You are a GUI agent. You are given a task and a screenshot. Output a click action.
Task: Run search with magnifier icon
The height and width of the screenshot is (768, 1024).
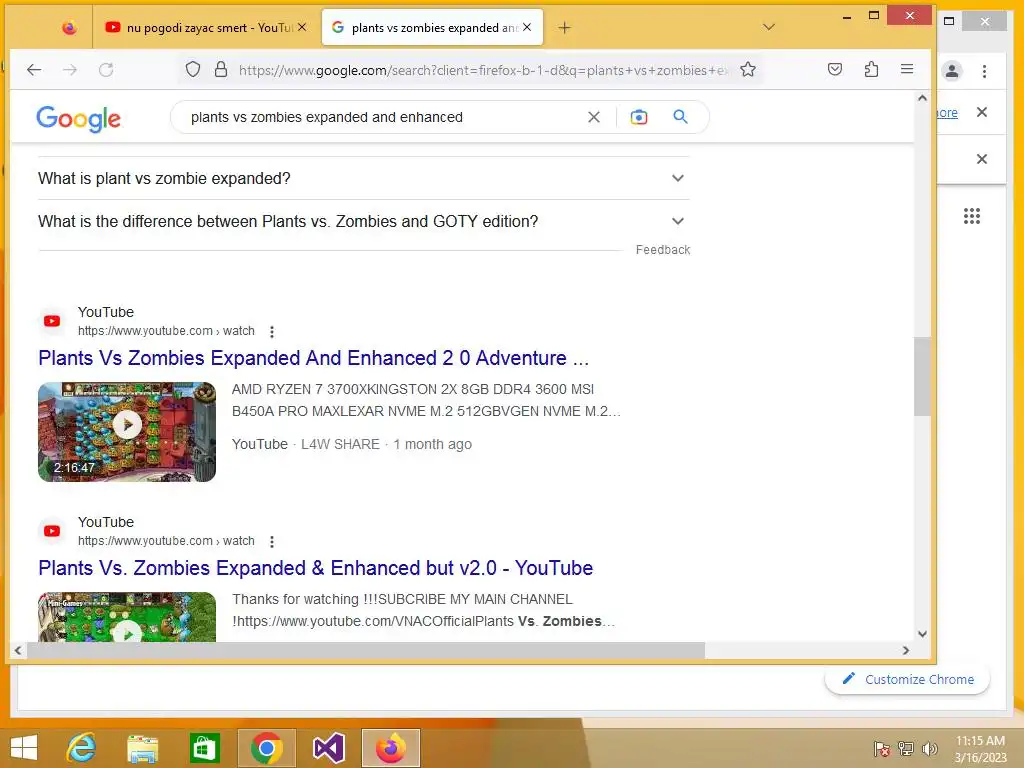680,118
